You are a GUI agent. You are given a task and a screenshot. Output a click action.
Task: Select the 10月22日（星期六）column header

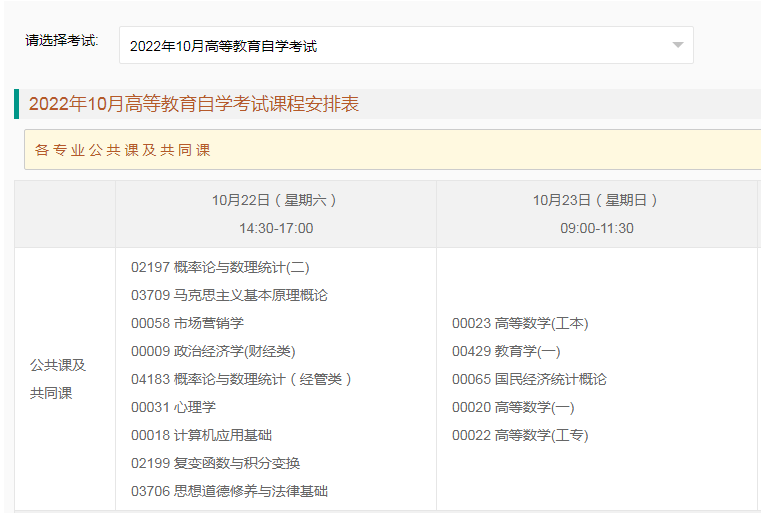275,200
